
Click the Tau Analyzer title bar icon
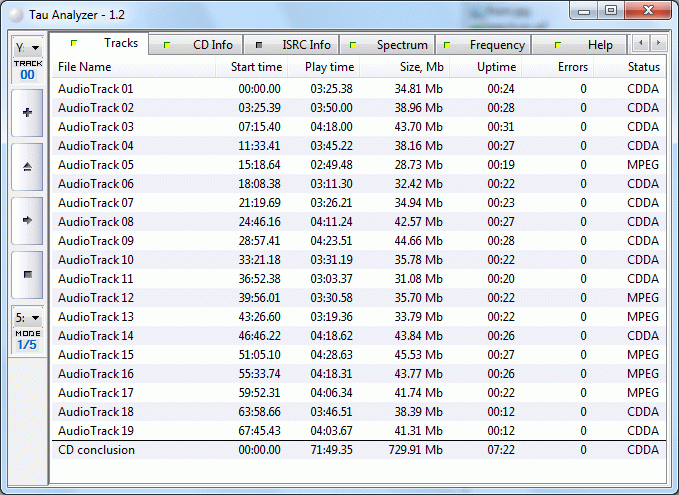(x=14, y=11)
